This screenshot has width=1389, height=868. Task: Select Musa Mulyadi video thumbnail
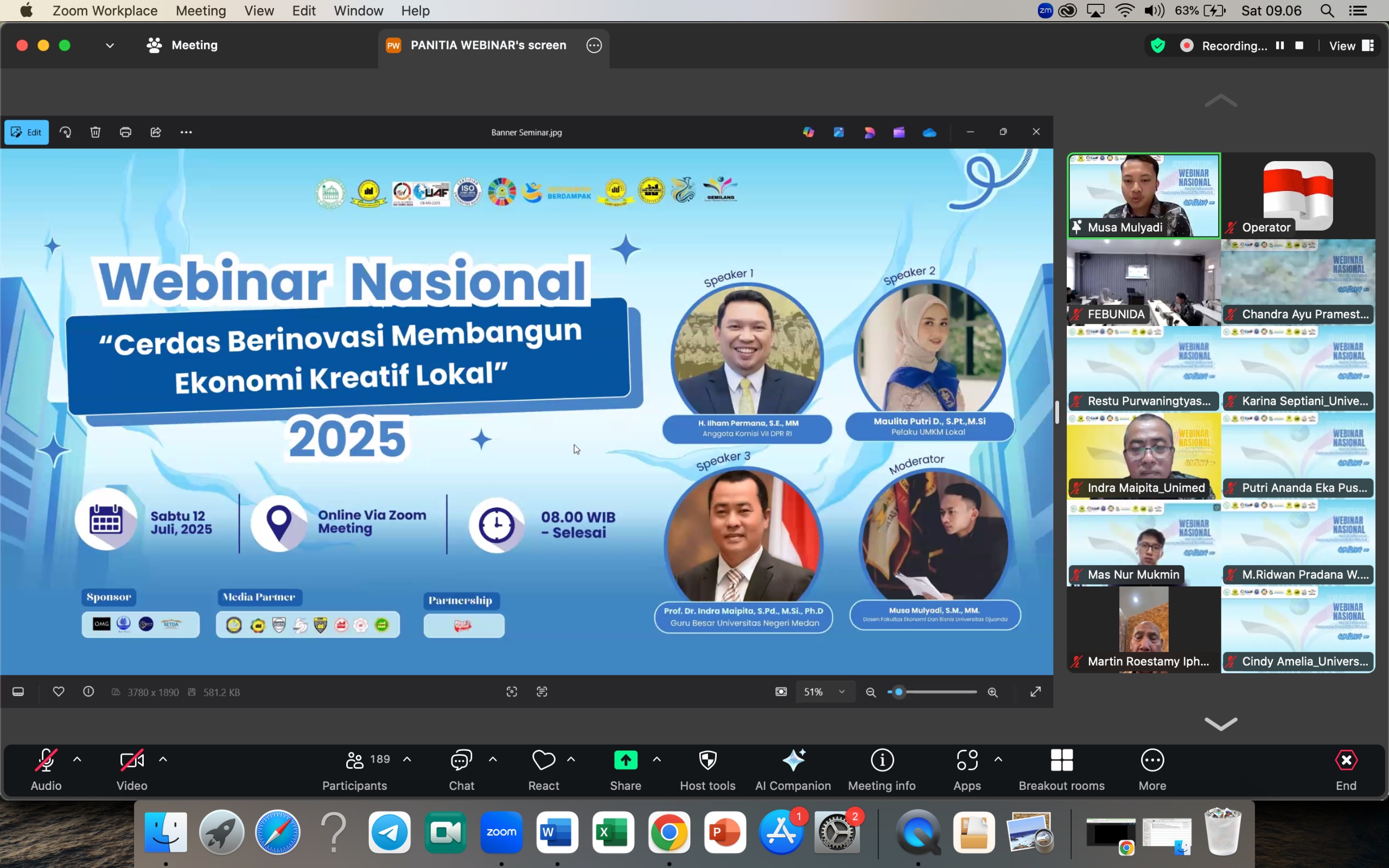[1143, 195]
